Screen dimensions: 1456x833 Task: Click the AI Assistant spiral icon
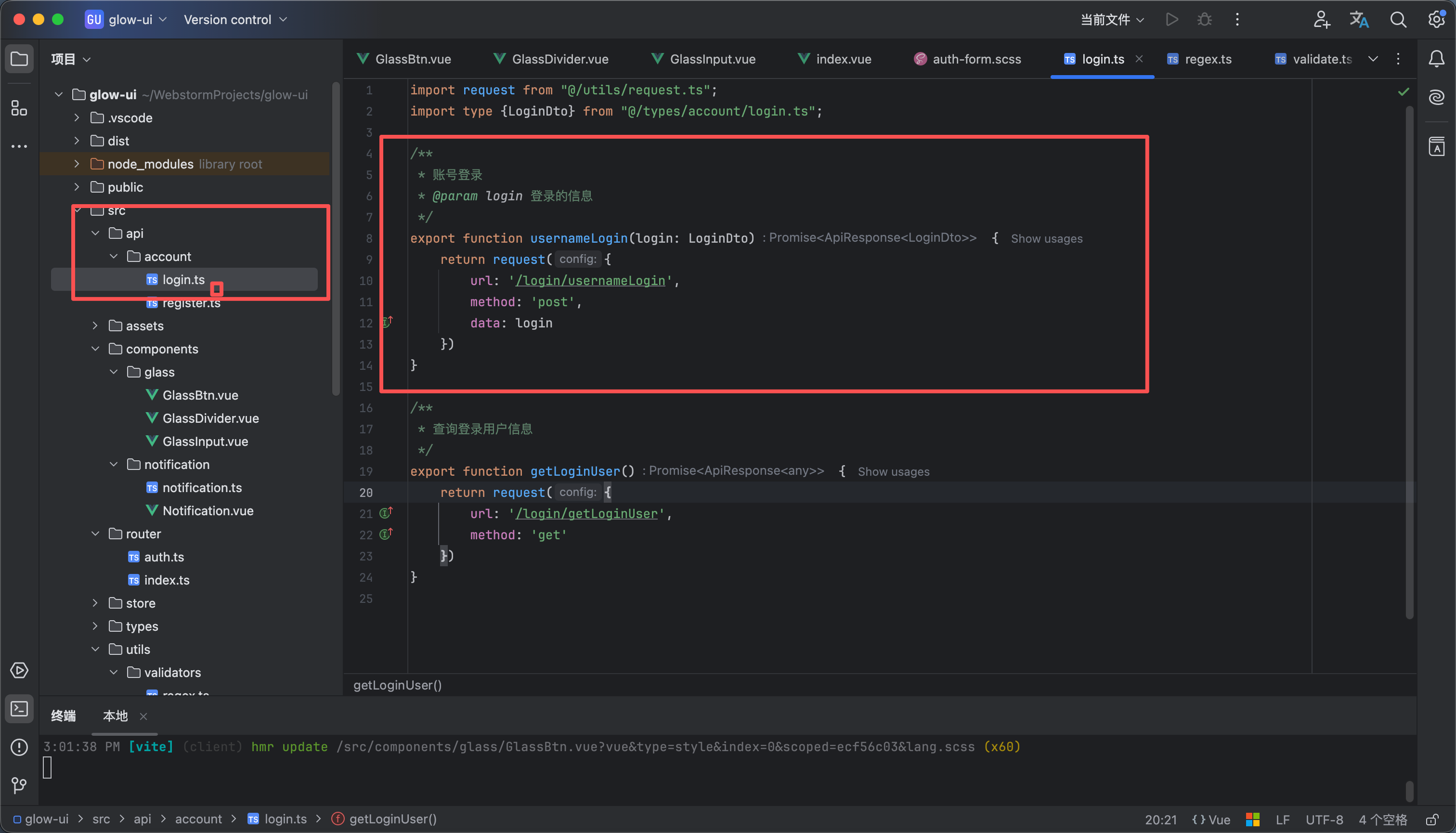1437,97
